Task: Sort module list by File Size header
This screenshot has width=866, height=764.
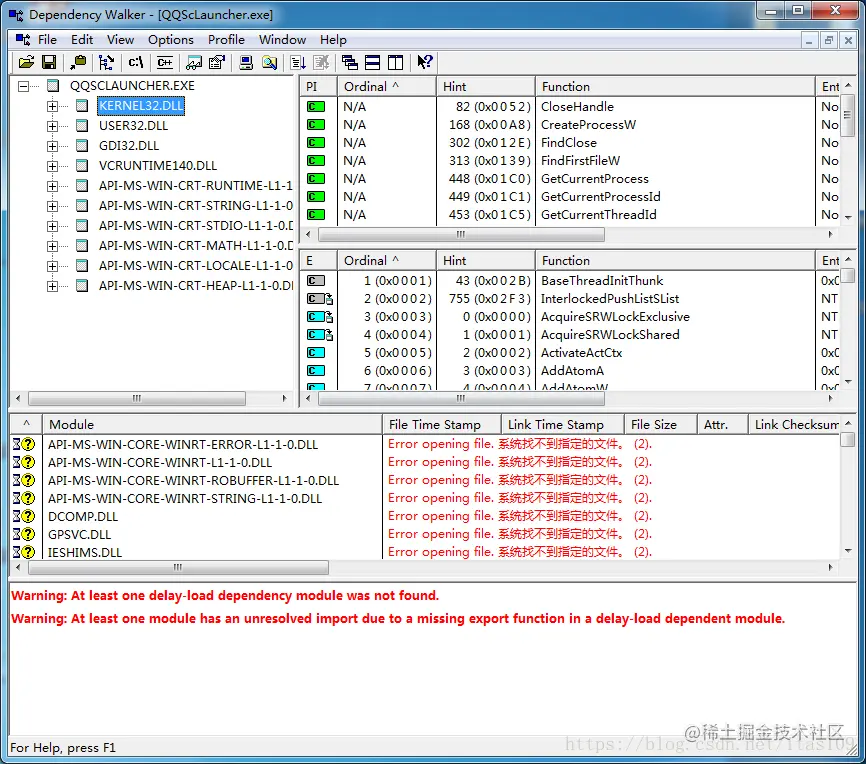Action: pos(661,425)
